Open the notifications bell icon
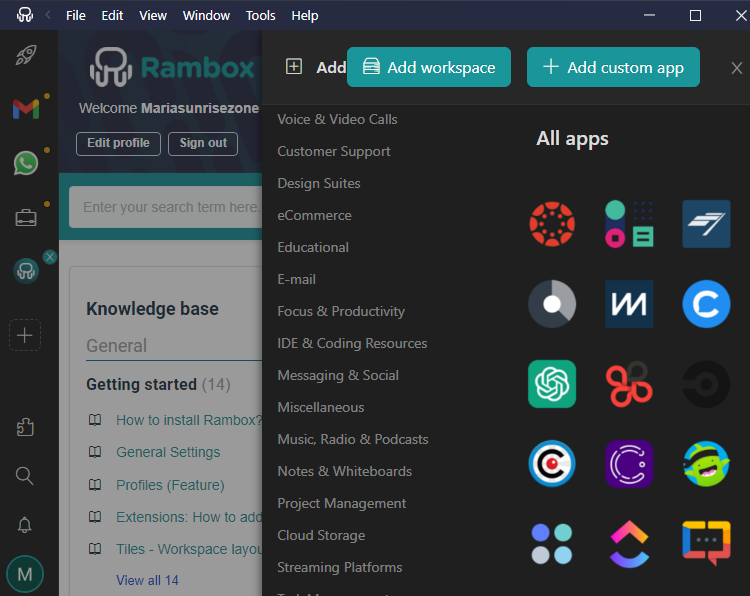Image resolution: width=750 pixels, height=596 pixels. click(25, 525)
